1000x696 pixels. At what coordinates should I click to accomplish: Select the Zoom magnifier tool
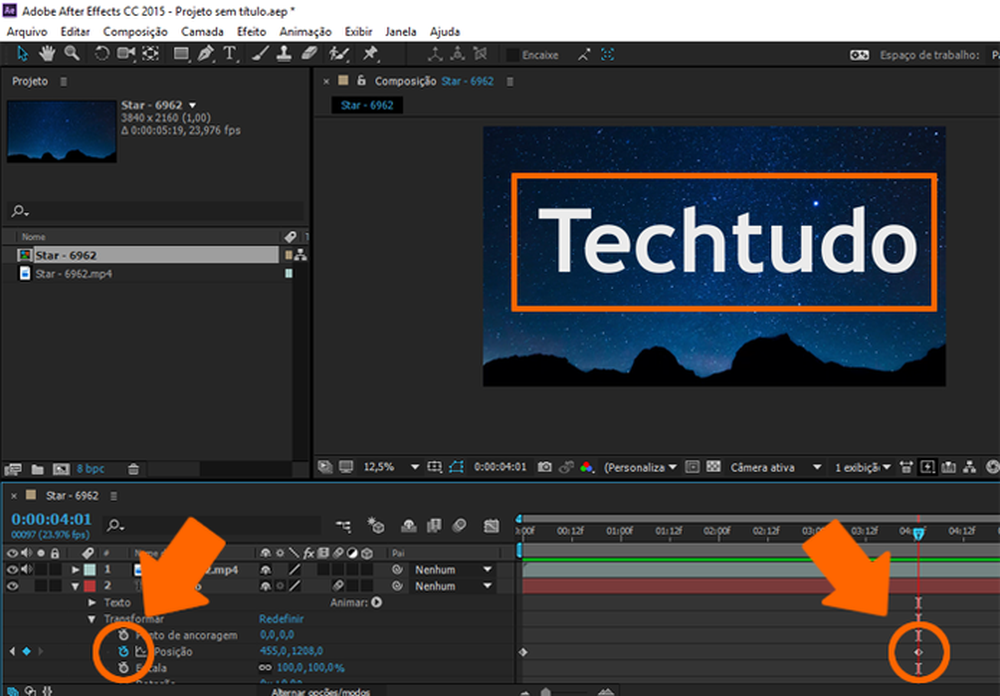pyautogui.click(x=71, y=54)
